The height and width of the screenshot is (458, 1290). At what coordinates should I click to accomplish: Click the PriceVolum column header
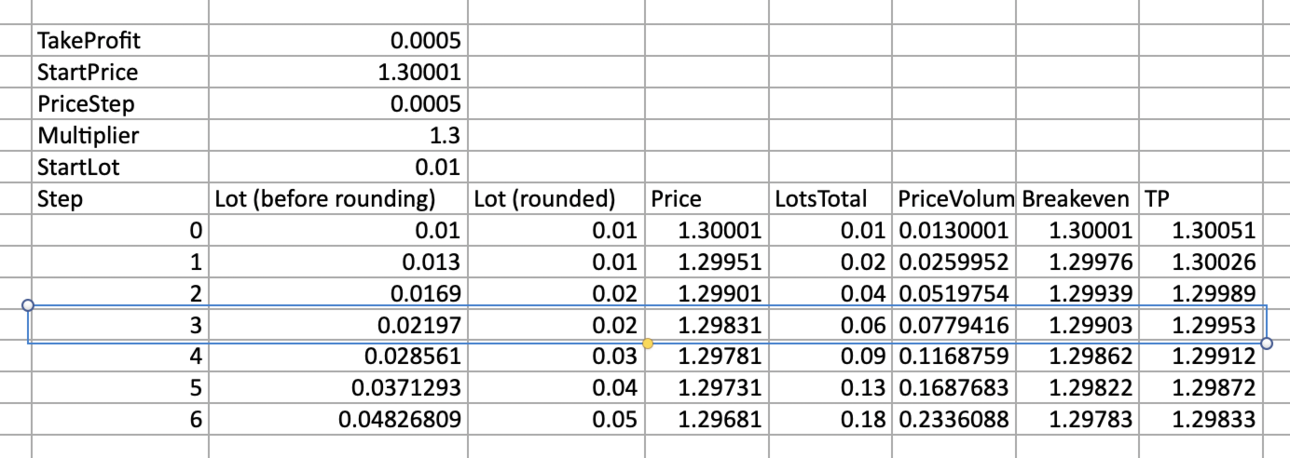pos(956,198)
